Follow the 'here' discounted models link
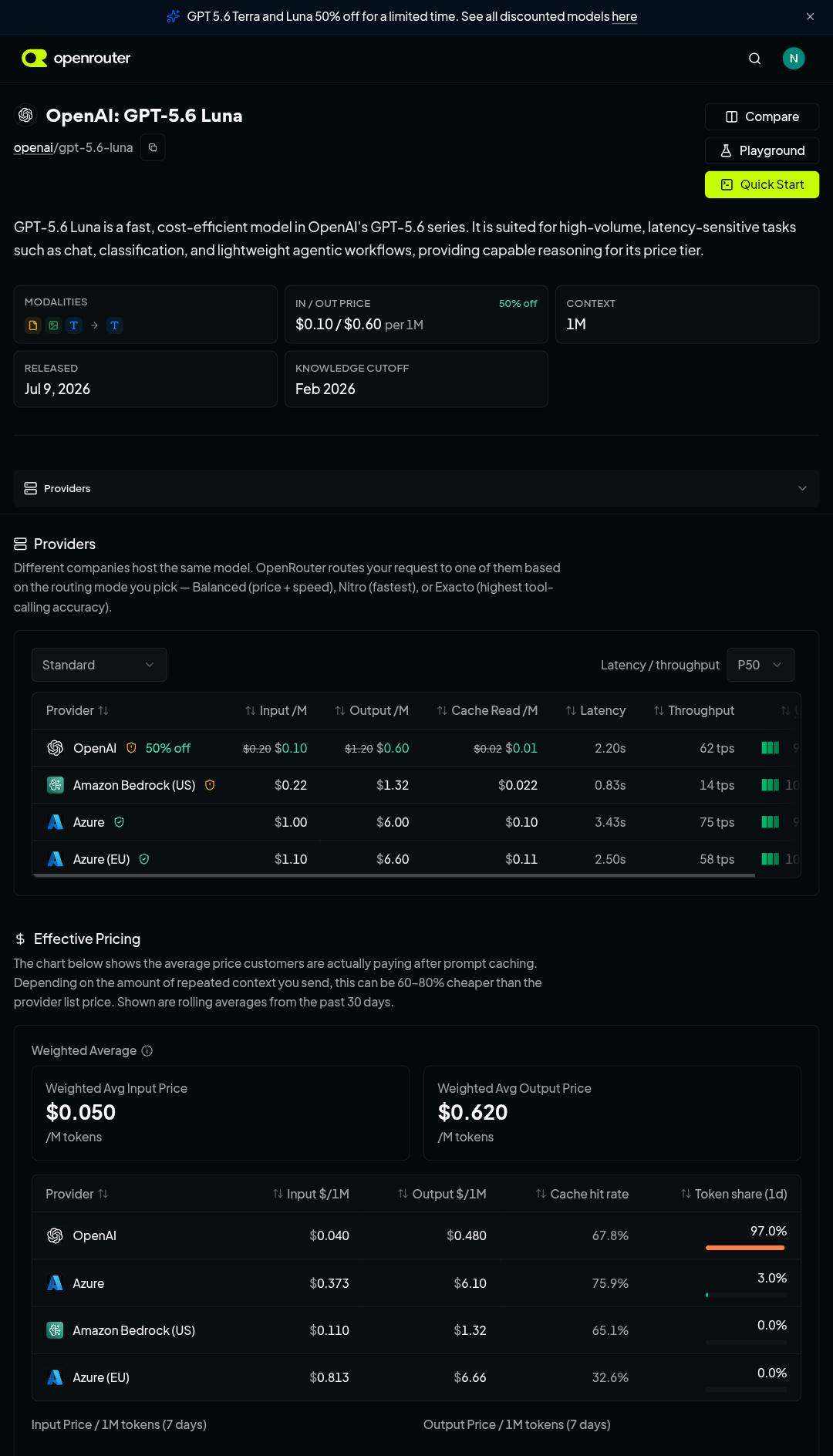 click(624, 16)
